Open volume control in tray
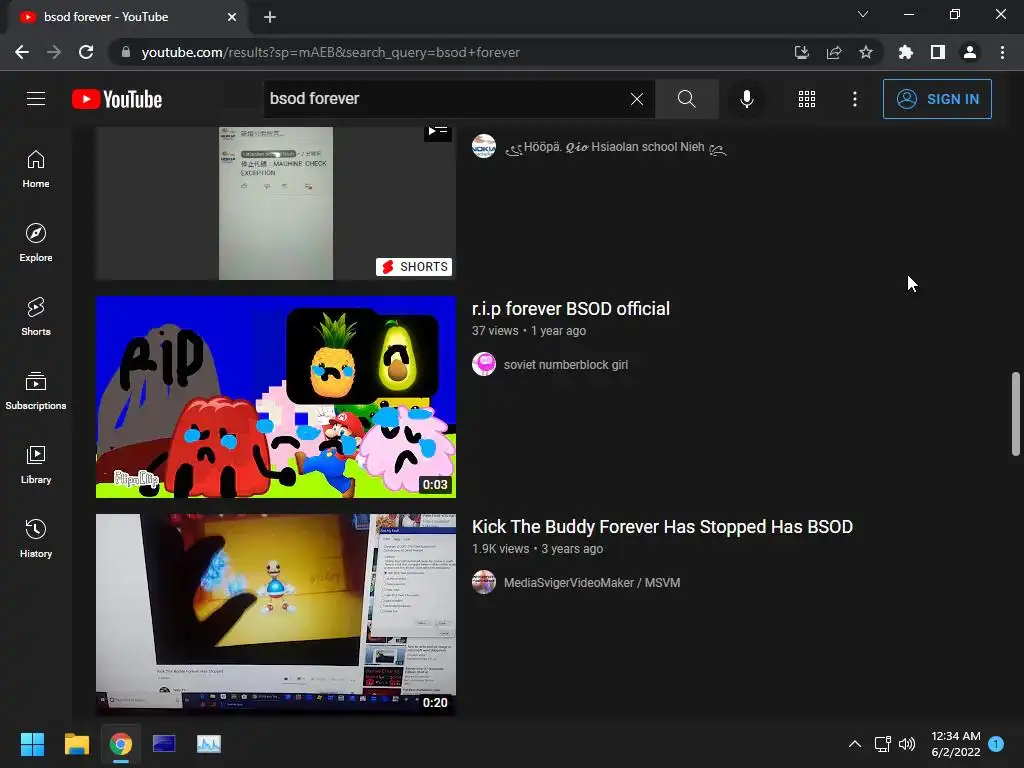Viewport: 1024px width, 768px height. [x=907, y=744]
